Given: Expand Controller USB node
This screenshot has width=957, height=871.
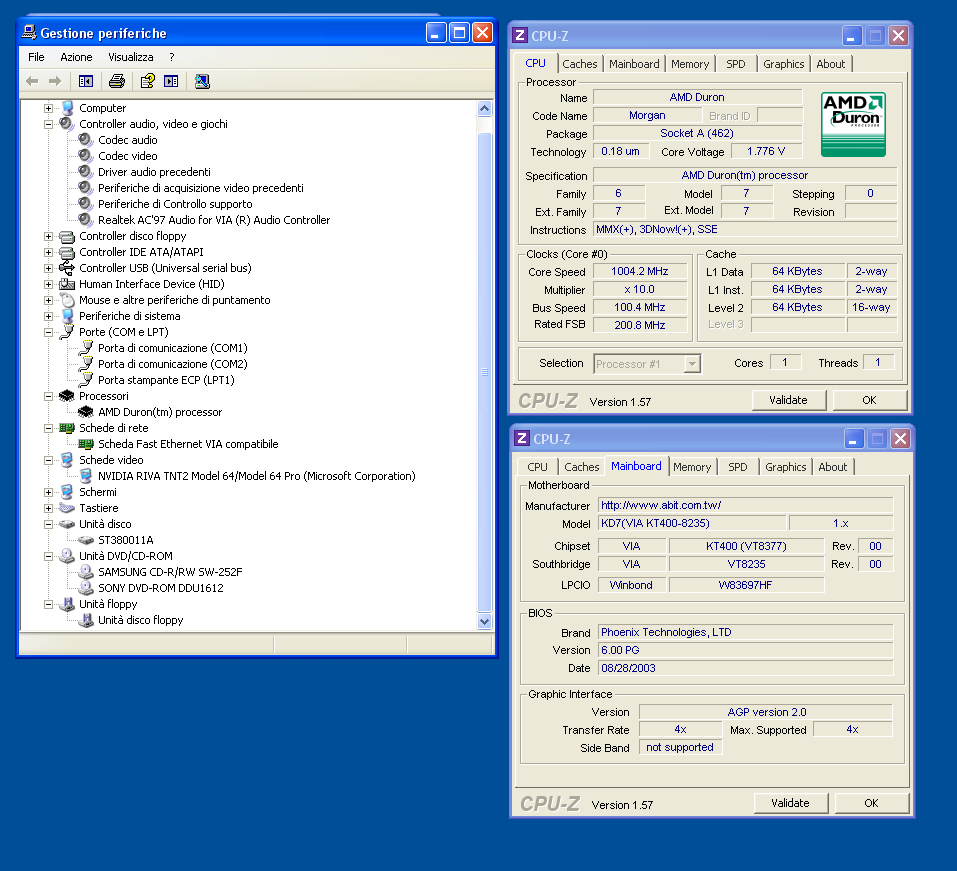Looking at the screenshot, I should point(48,268).
